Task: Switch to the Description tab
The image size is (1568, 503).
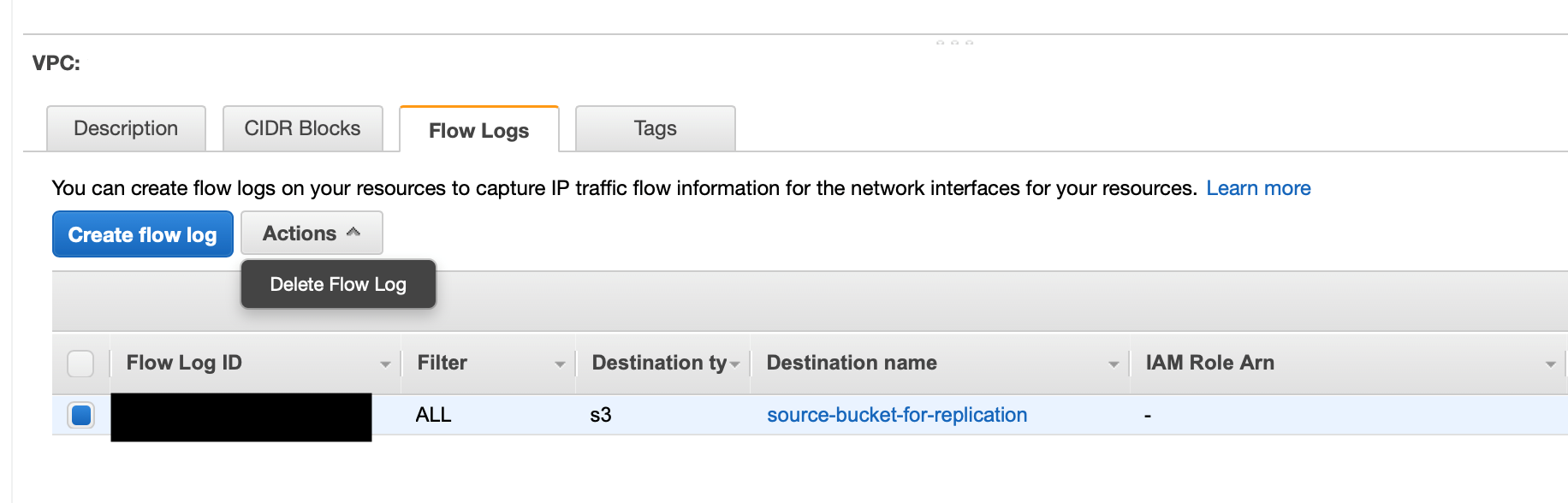Action: click(125, 128)
